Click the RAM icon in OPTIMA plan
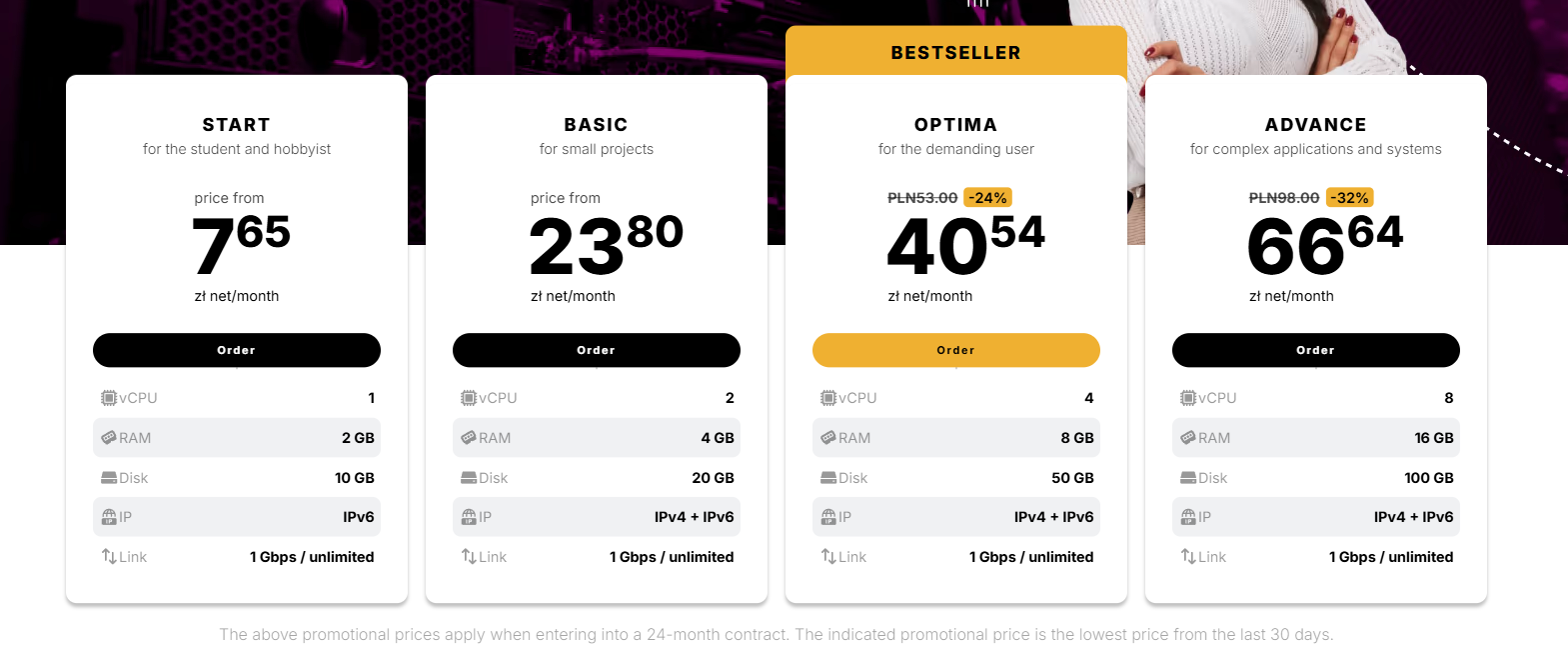The image size is (1568, 671). click(828, 438)
